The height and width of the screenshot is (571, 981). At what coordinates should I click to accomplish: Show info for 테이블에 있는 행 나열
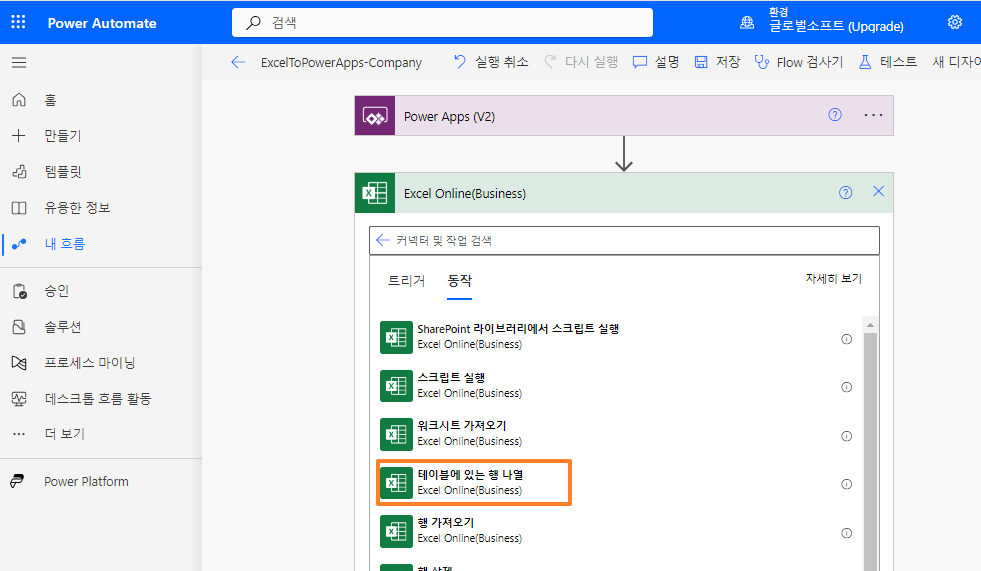(846, 484)
